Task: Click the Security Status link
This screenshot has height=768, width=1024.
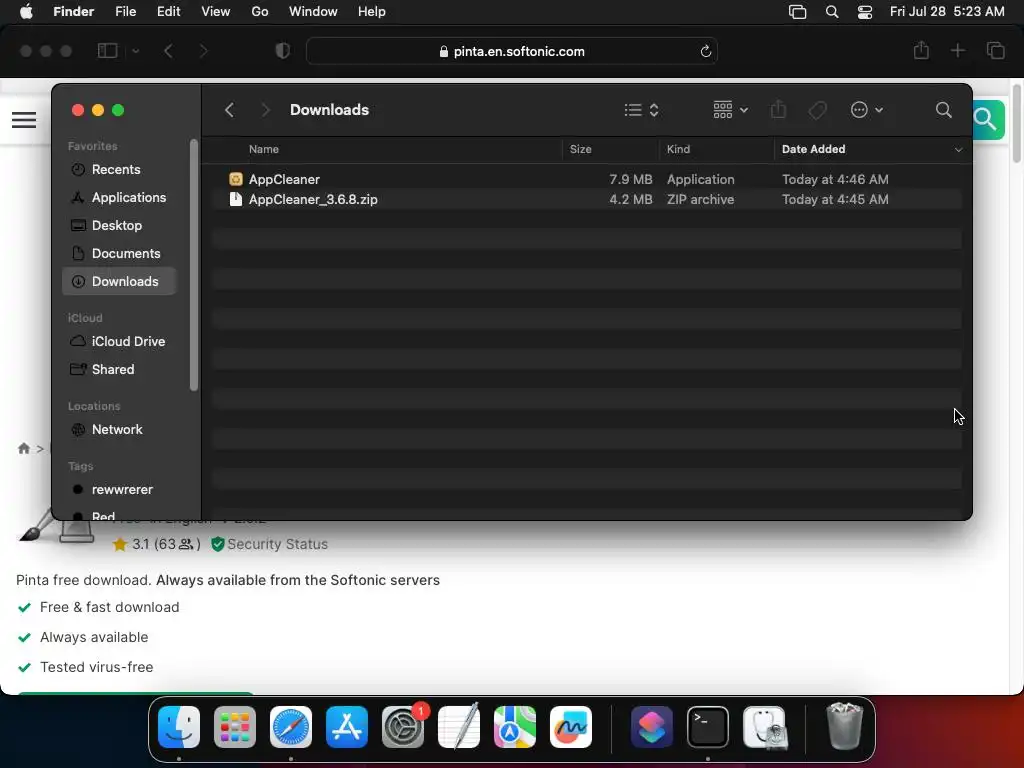Action: coord(277,544)
